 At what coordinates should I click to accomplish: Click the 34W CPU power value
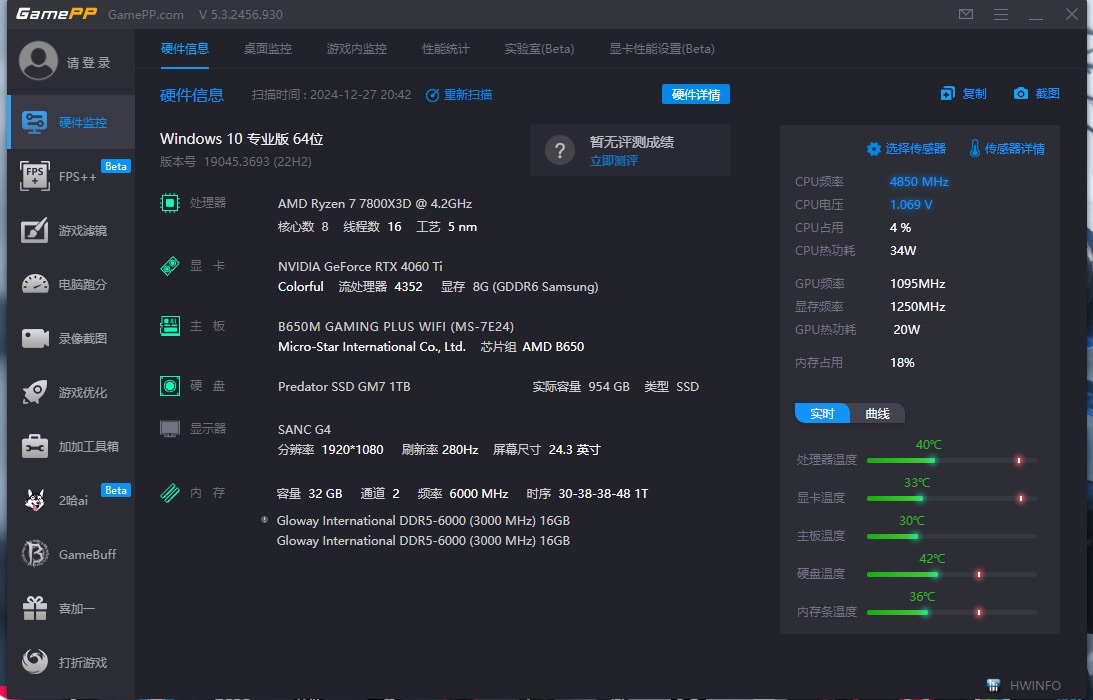tap(903, 250)
